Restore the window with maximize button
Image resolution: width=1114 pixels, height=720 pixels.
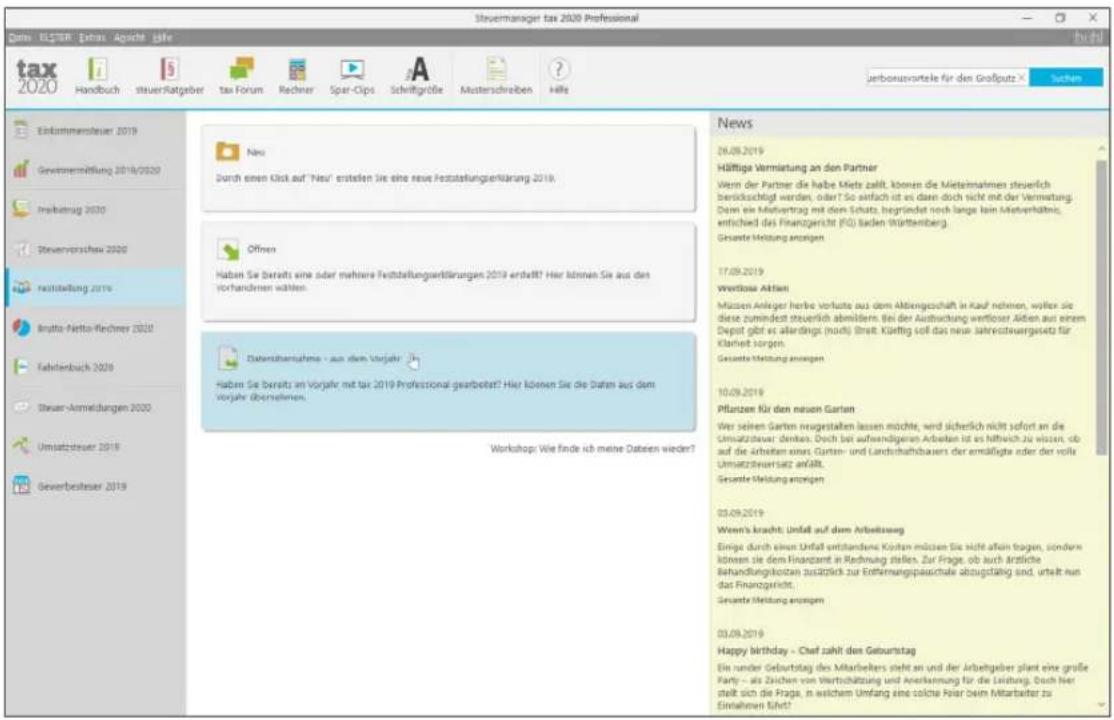click(1060, 18)
